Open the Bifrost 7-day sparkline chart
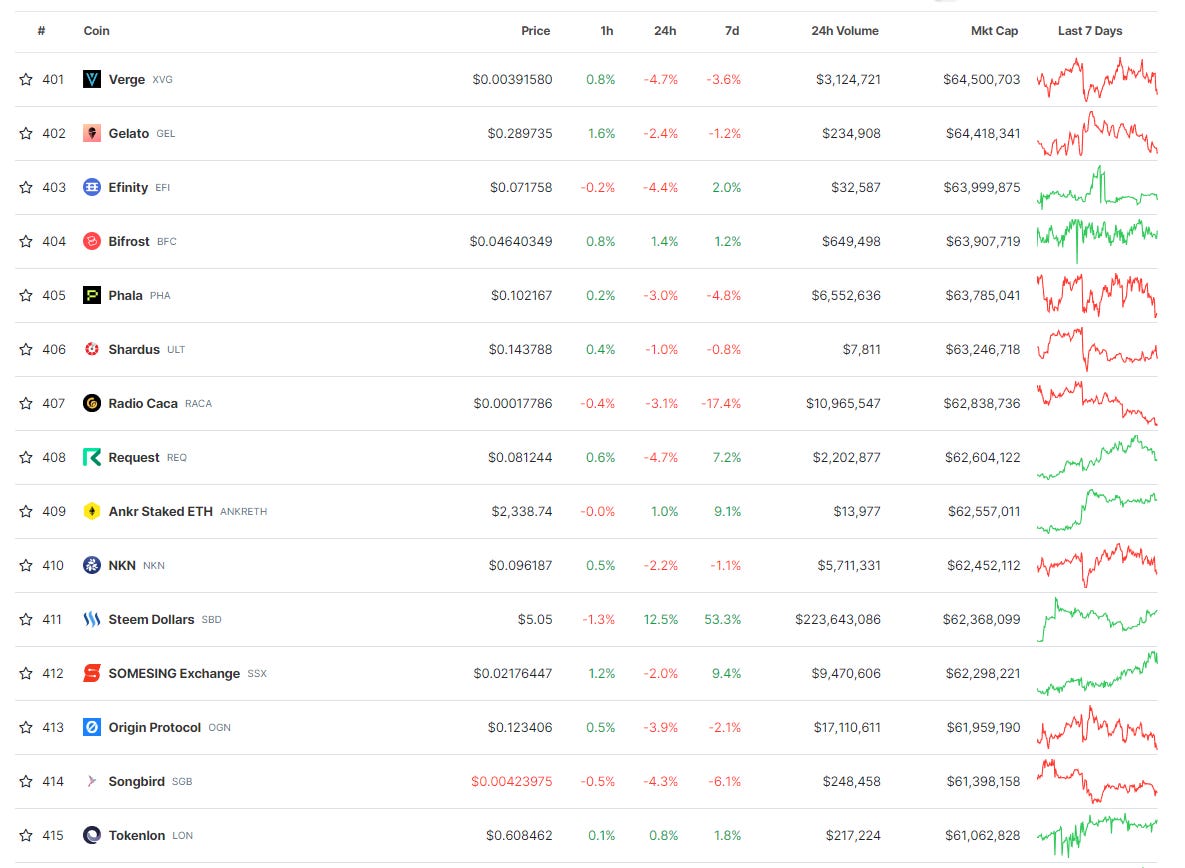This screenshot has height=868, width=1185. tap(1097, 241)
